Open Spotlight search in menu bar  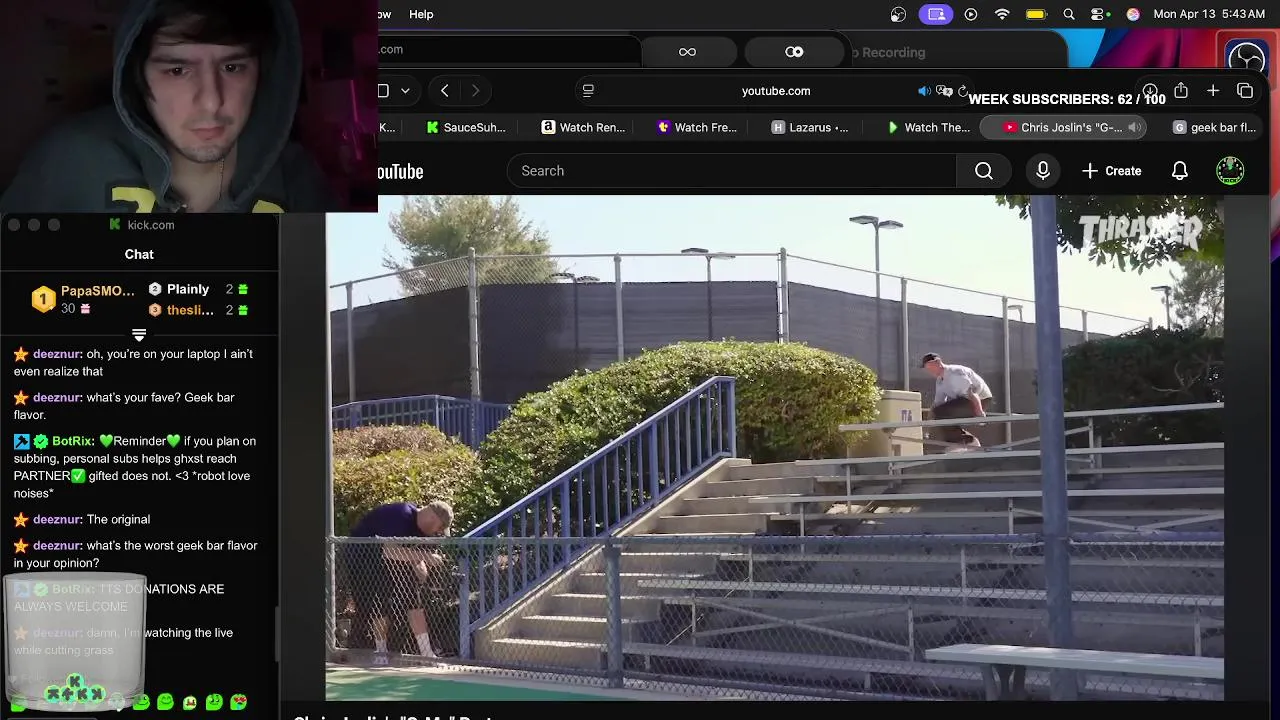(1069, 14)
